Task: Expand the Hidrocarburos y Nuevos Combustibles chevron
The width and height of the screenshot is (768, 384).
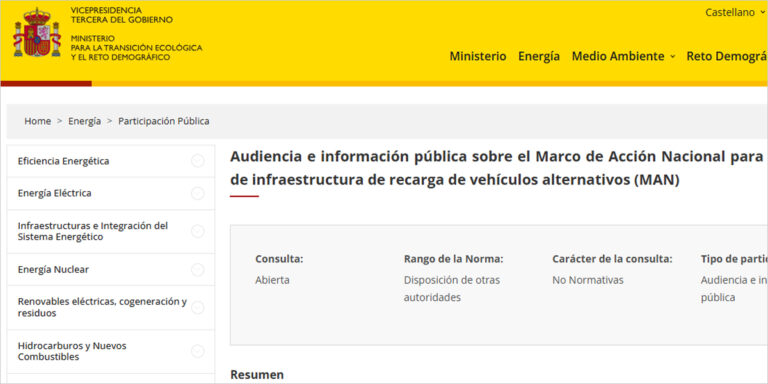Action: [197, 351]
